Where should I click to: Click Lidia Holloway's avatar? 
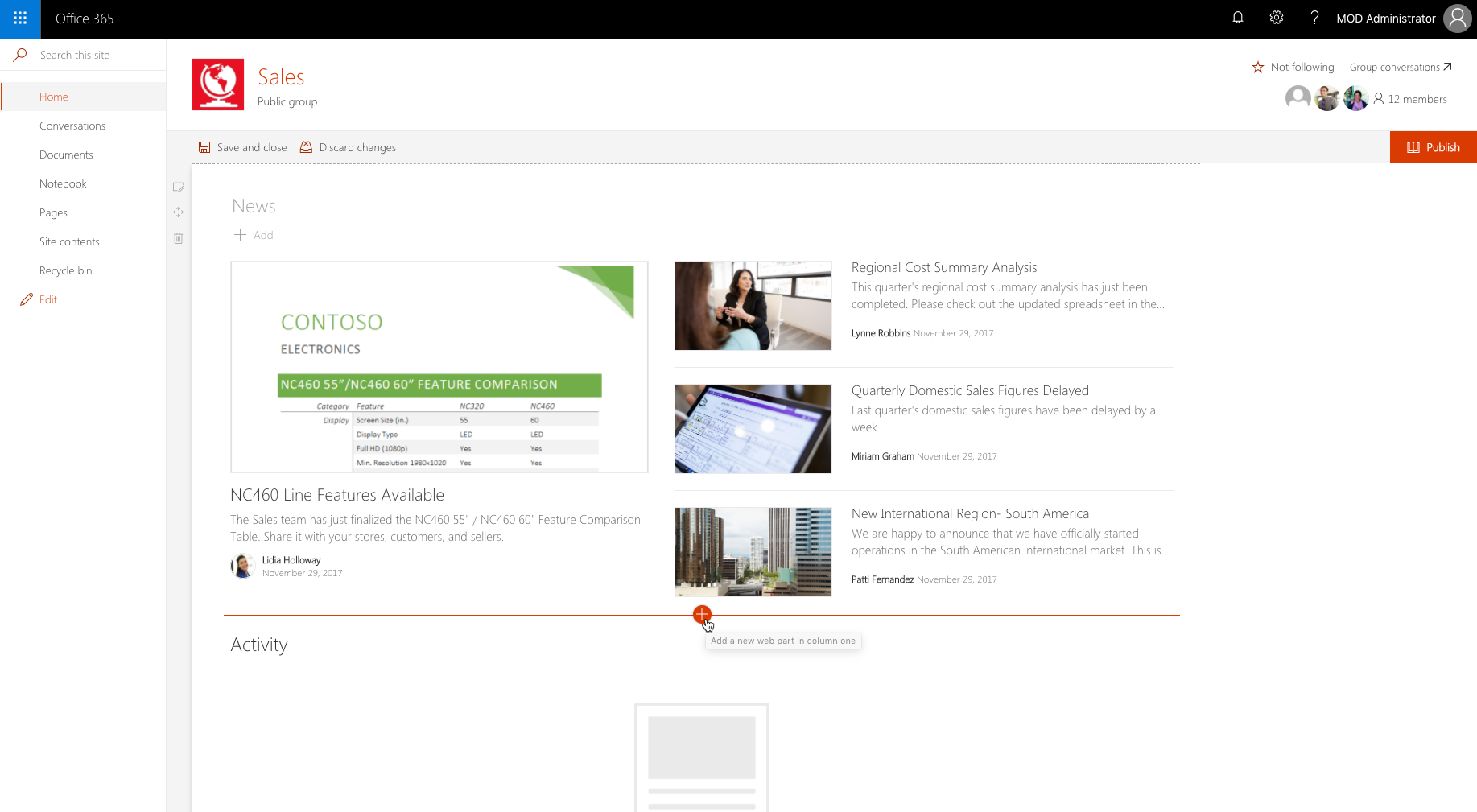point(243,566)
